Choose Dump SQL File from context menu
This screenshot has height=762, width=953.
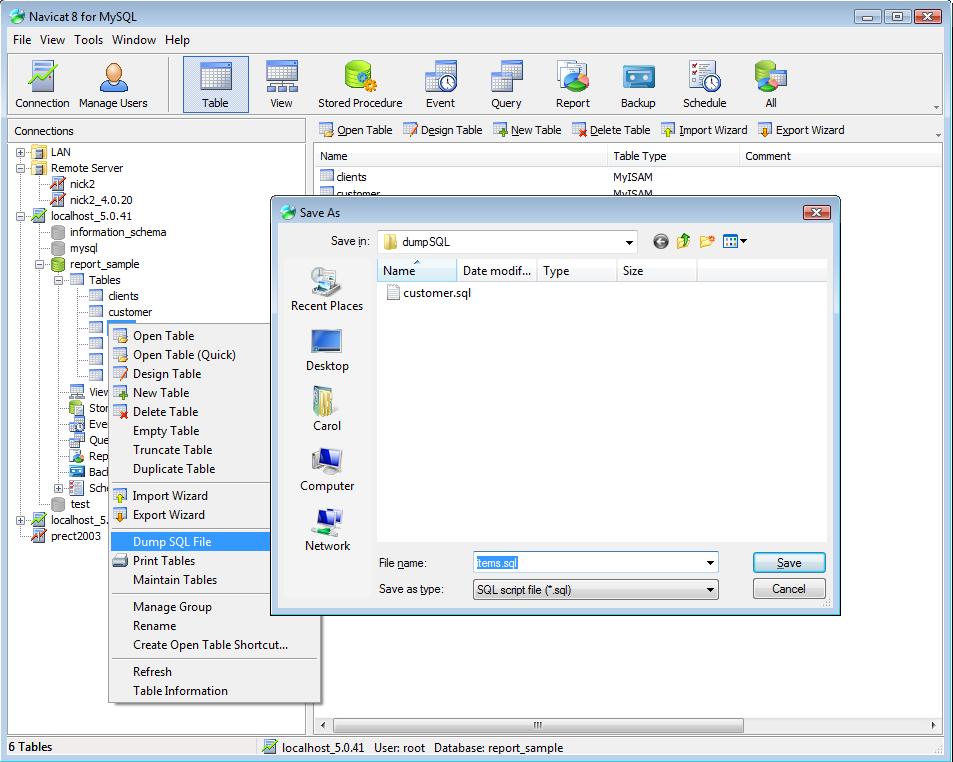click(x=190, y=541)
